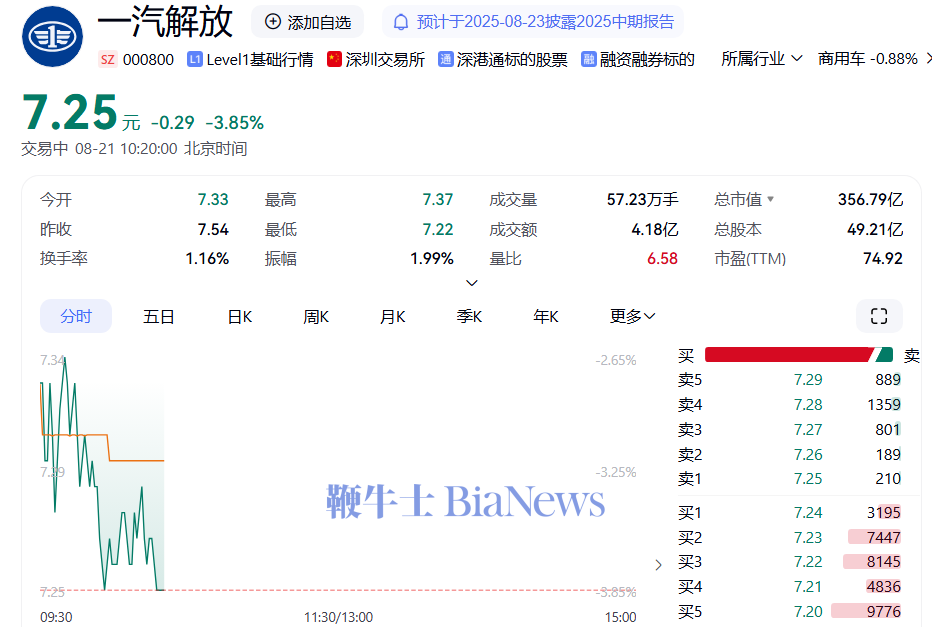Viewport: 932px width, 627px height.
Task: Click the 卖4 price 7.28
Action: tap(808, 405)
